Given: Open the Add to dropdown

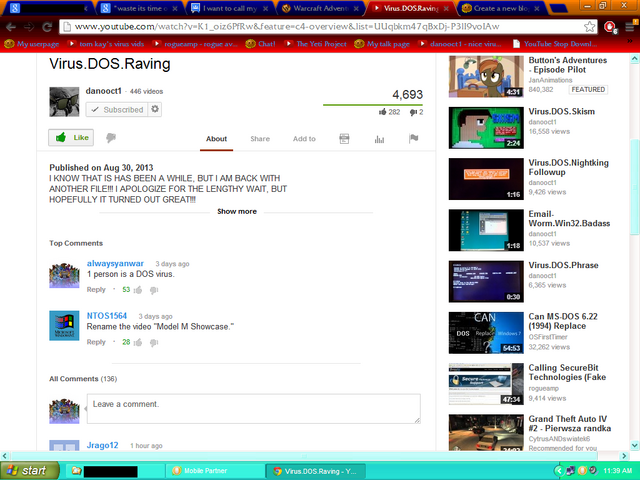Looking at the screenshot, I should [x=304, y=139].
